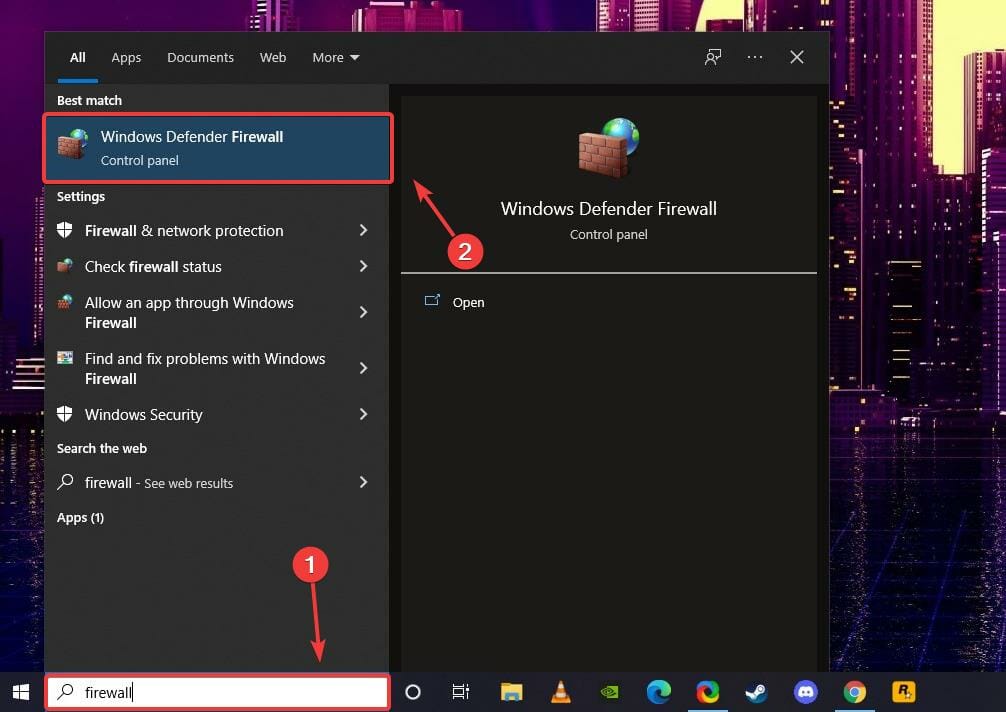Select the Apps search tab
Screen dimensions: 1006x712
pos(126,57)
